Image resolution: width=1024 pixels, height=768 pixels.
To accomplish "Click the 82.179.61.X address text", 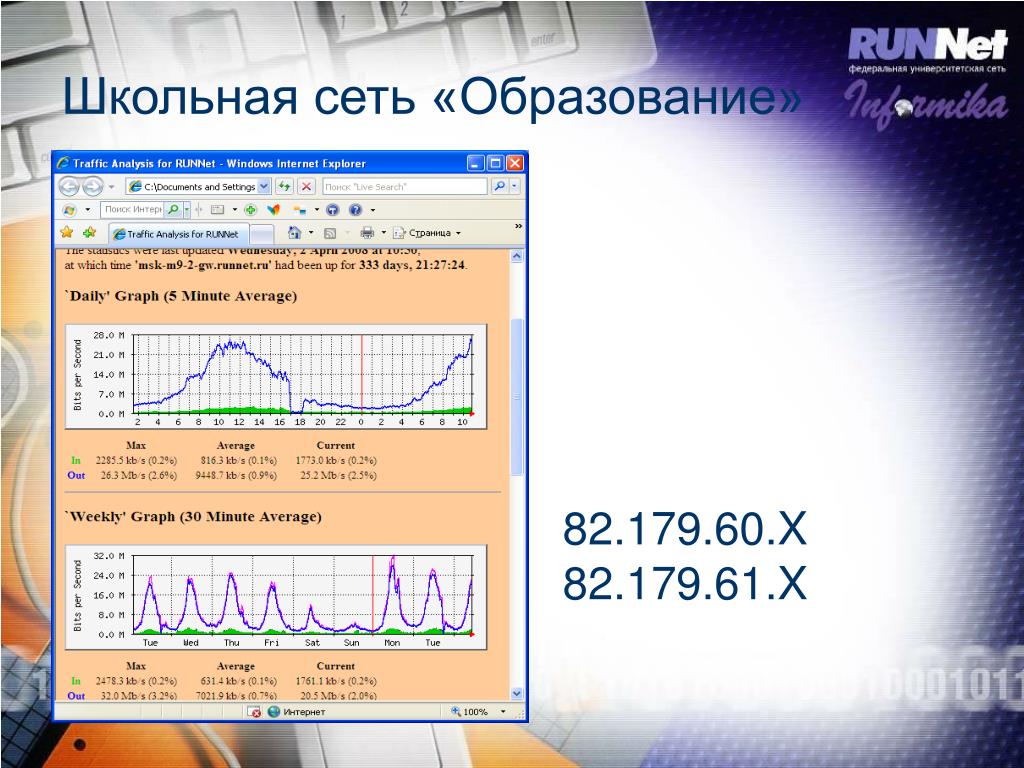I will pyautogui.click(x=684, y=583).
